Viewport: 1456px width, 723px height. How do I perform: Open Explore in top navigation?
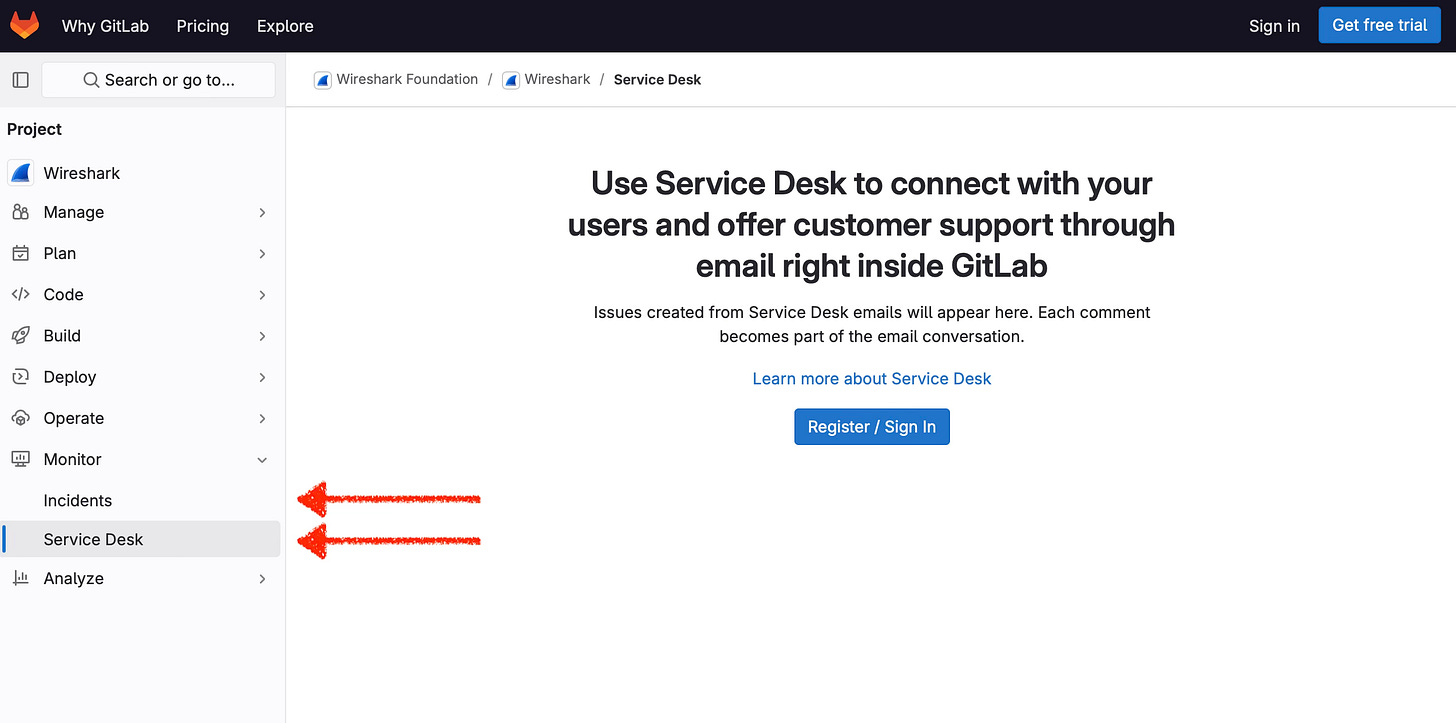[285, 26]
